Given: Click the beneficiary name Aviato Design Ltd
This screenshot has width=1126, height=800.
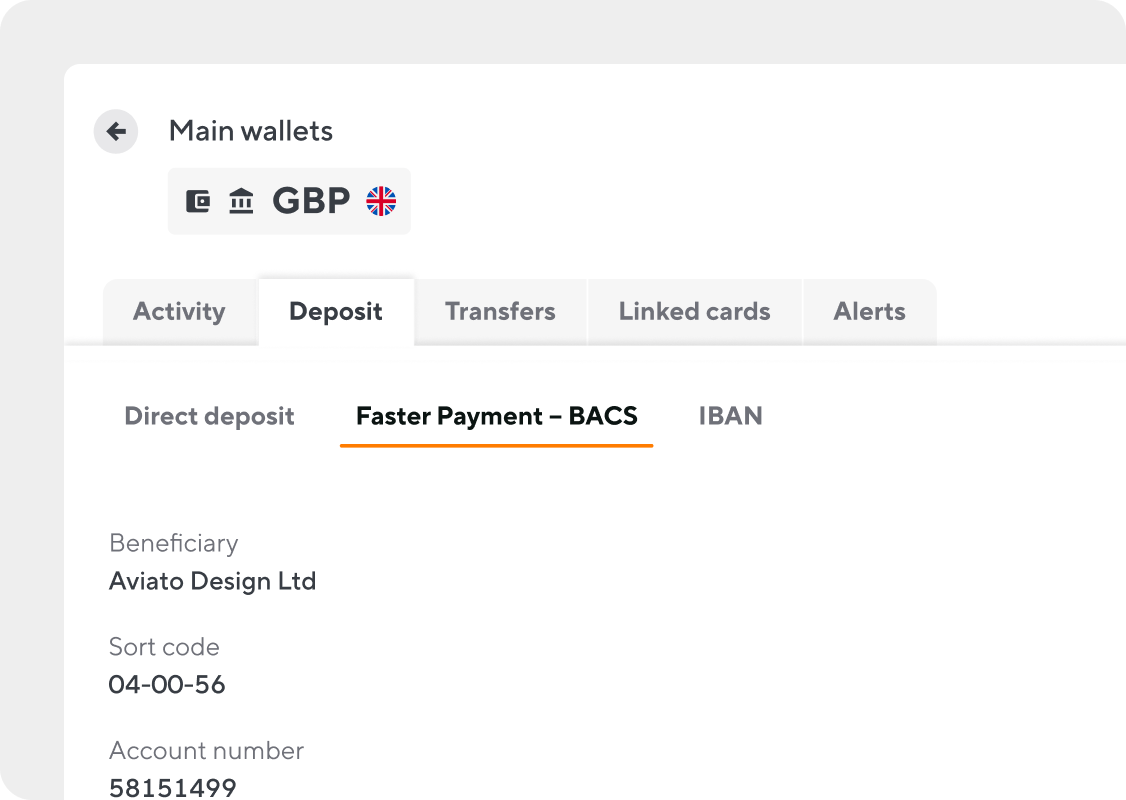Looking at the screenshot, I should coord(212,581).
